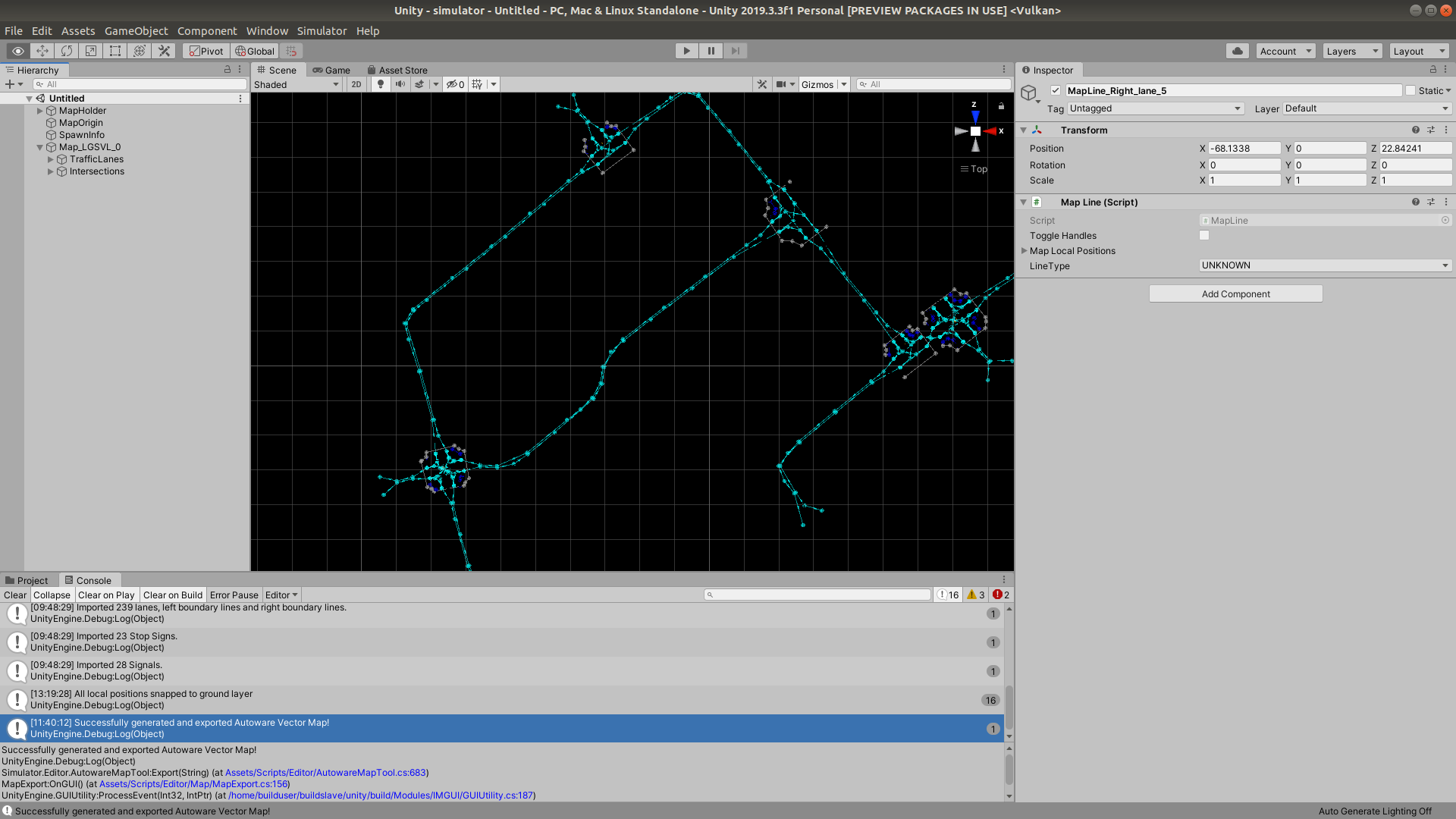Viewport: 1456px width, 819px height.
Task: Toggle console Collapse button
Action: tap(52, 595)
